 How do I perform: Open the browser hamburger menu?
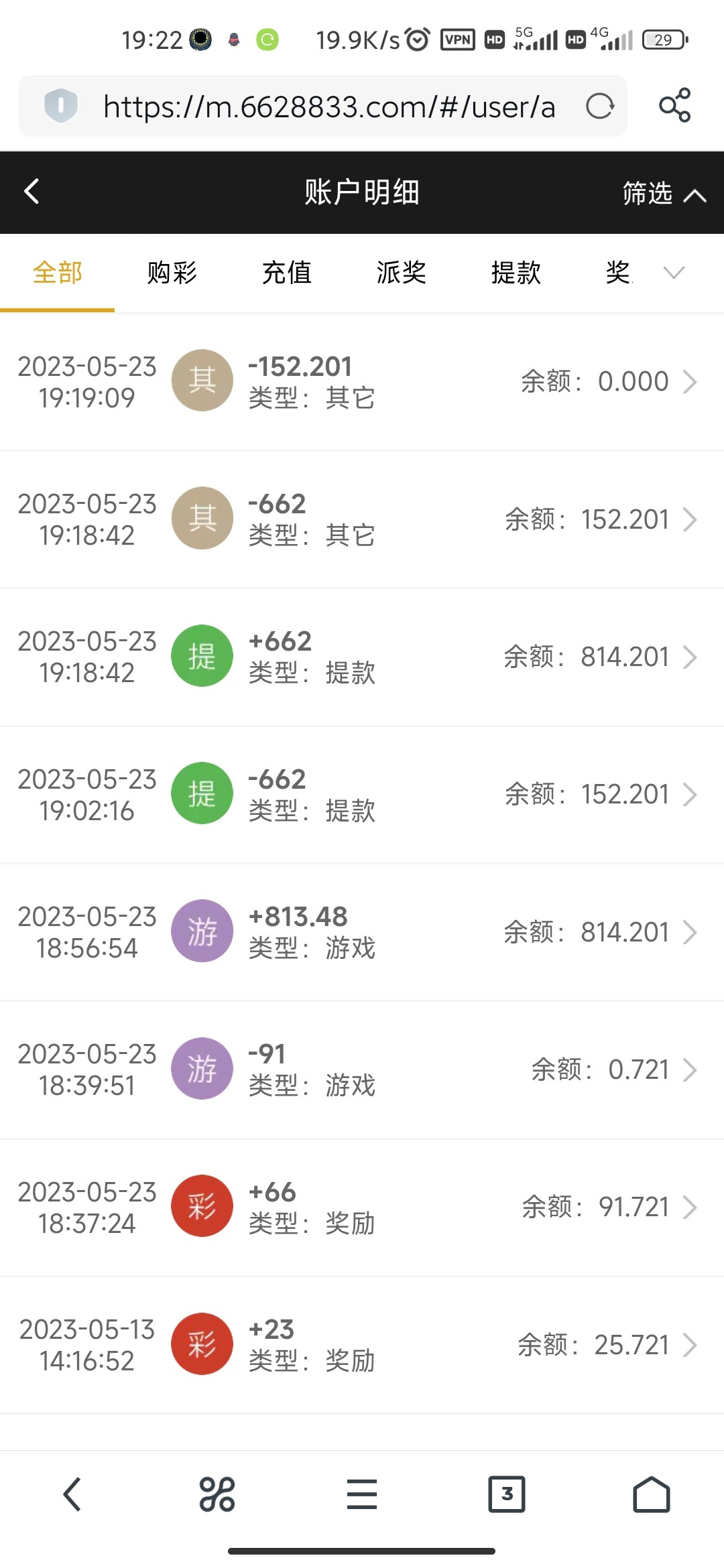point(362,1494)
